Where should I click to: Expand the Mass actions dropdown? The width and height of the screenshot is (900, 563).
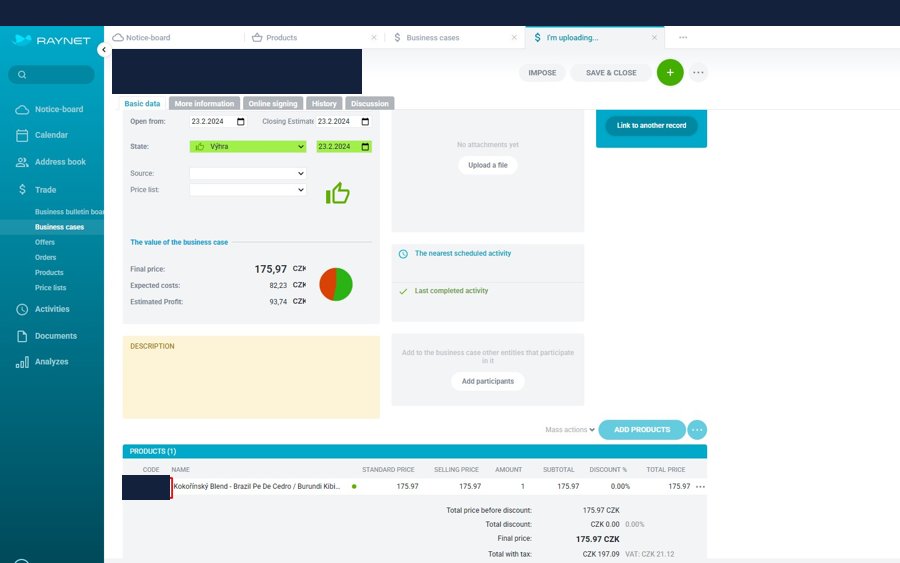coord(569,430)
